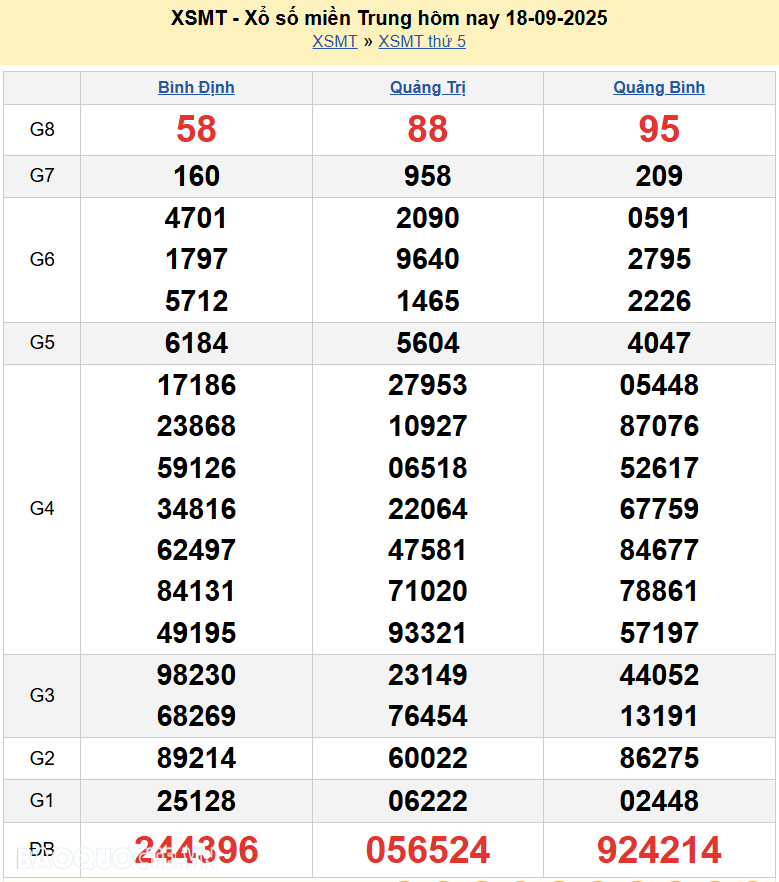Select Bình Định special prize 244396
Viewport: 779px width, 882px height.
[x=196, y=850]
